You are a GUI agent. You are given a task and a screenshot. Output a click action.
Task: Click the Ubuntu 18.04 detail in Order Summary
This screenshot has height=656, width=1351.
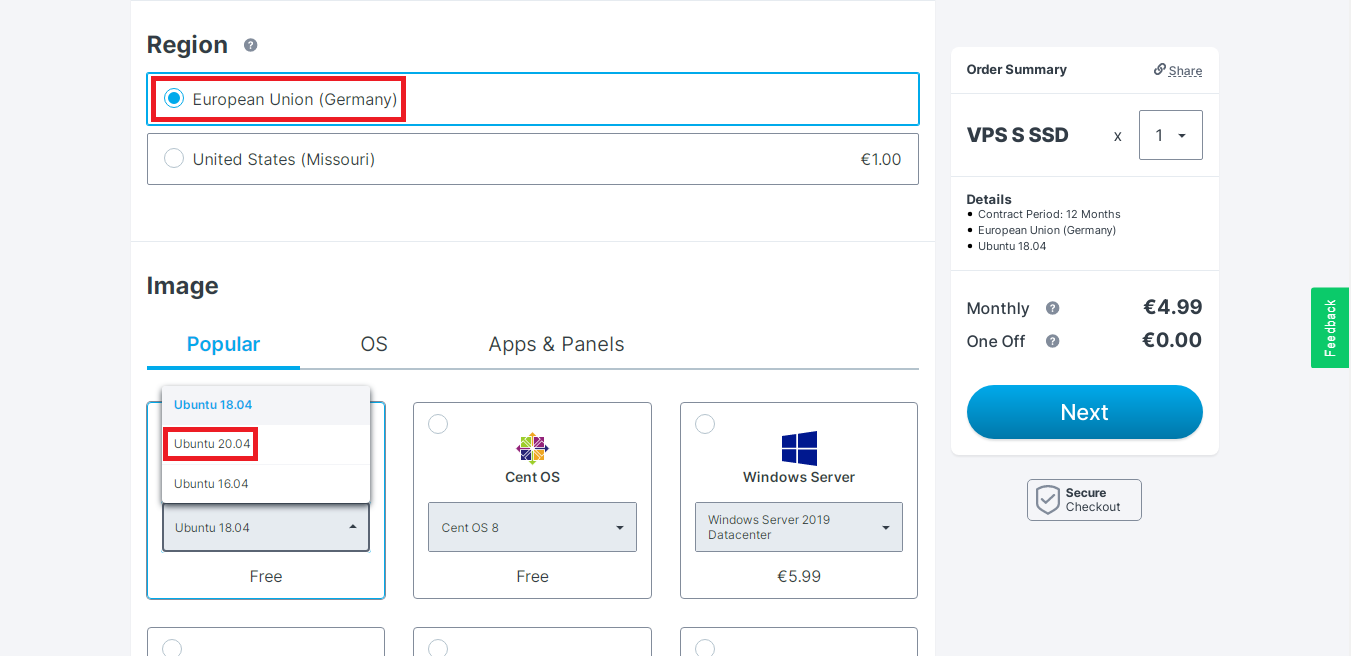[1012, 246]
